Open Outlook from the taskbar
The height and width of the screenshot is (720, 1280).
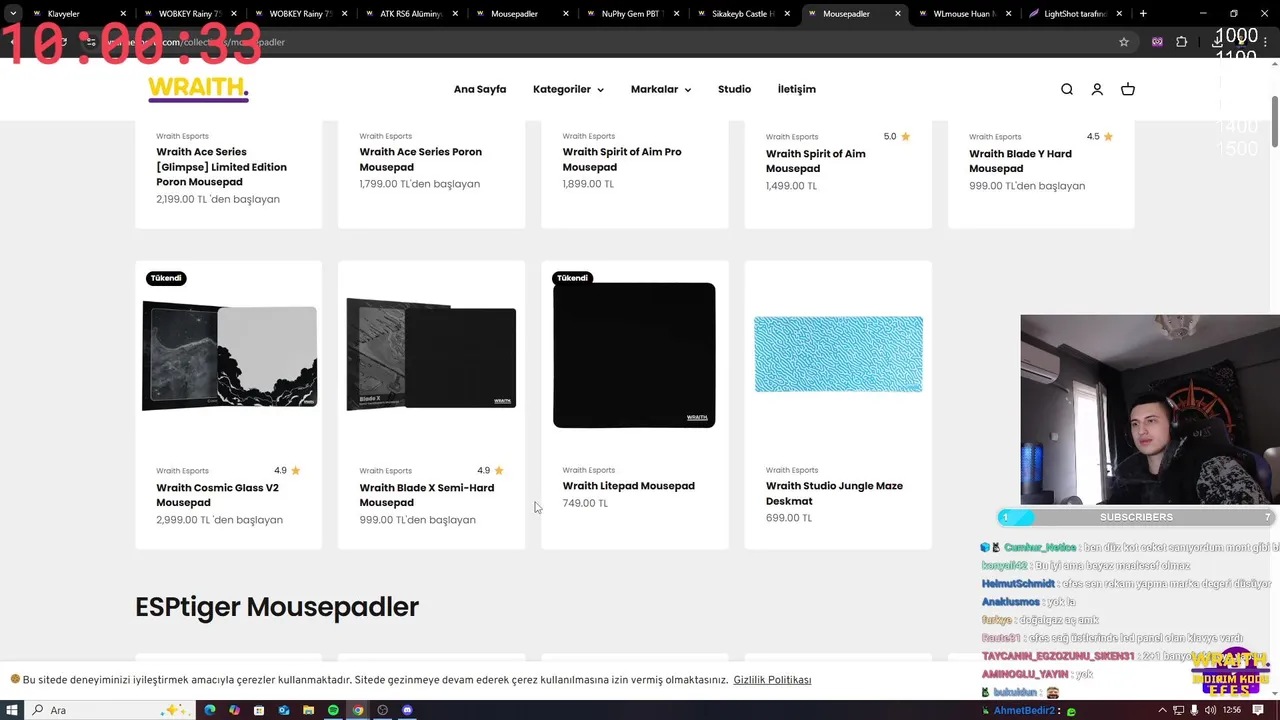coord(284,710)
